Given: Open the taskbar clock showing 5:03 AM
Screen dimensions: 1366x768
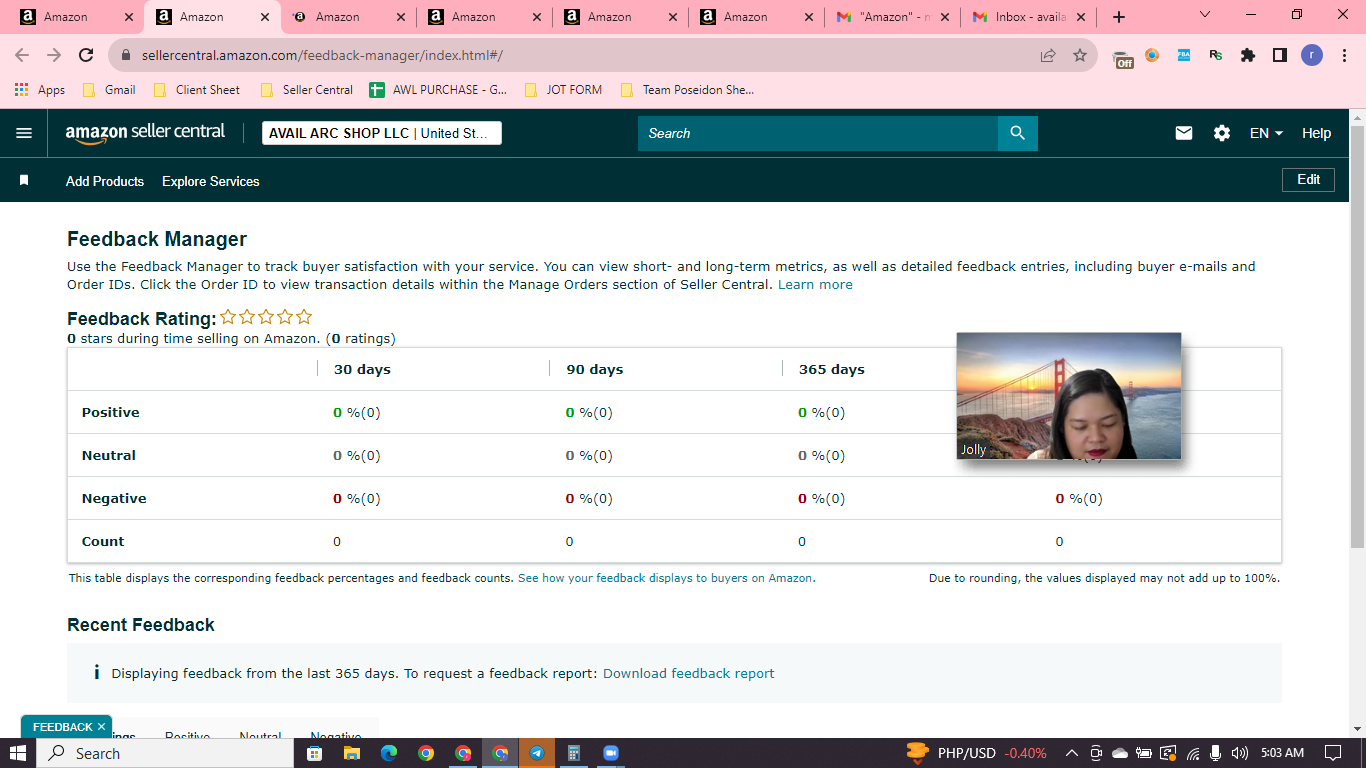Looking at the screenshot, I should click(1282, 753).
